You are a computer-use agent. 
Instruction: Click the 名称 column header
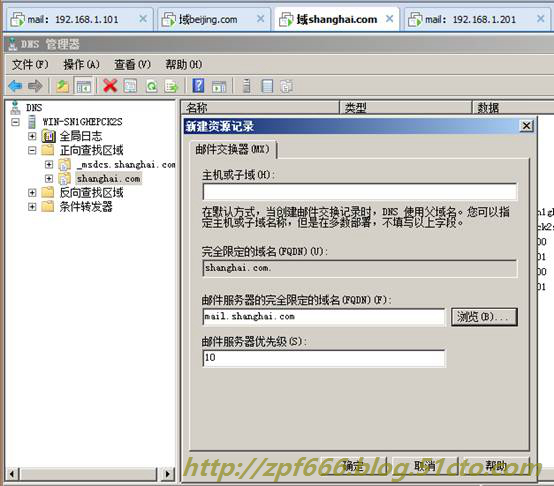click(x=260, y=107)
